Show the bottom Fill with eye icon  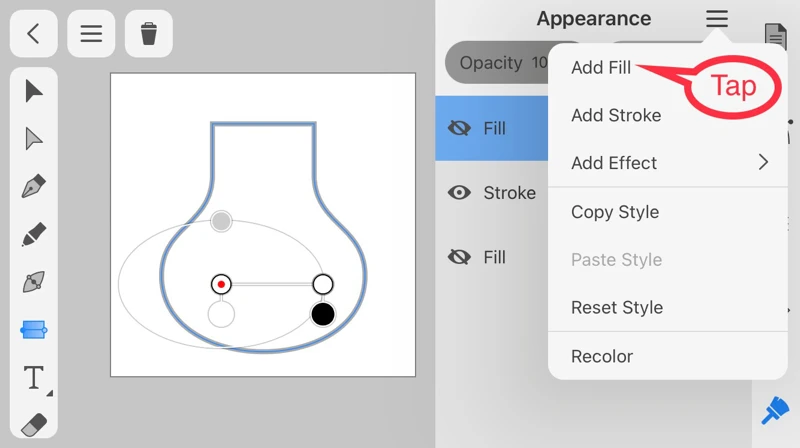click(459, 257)
